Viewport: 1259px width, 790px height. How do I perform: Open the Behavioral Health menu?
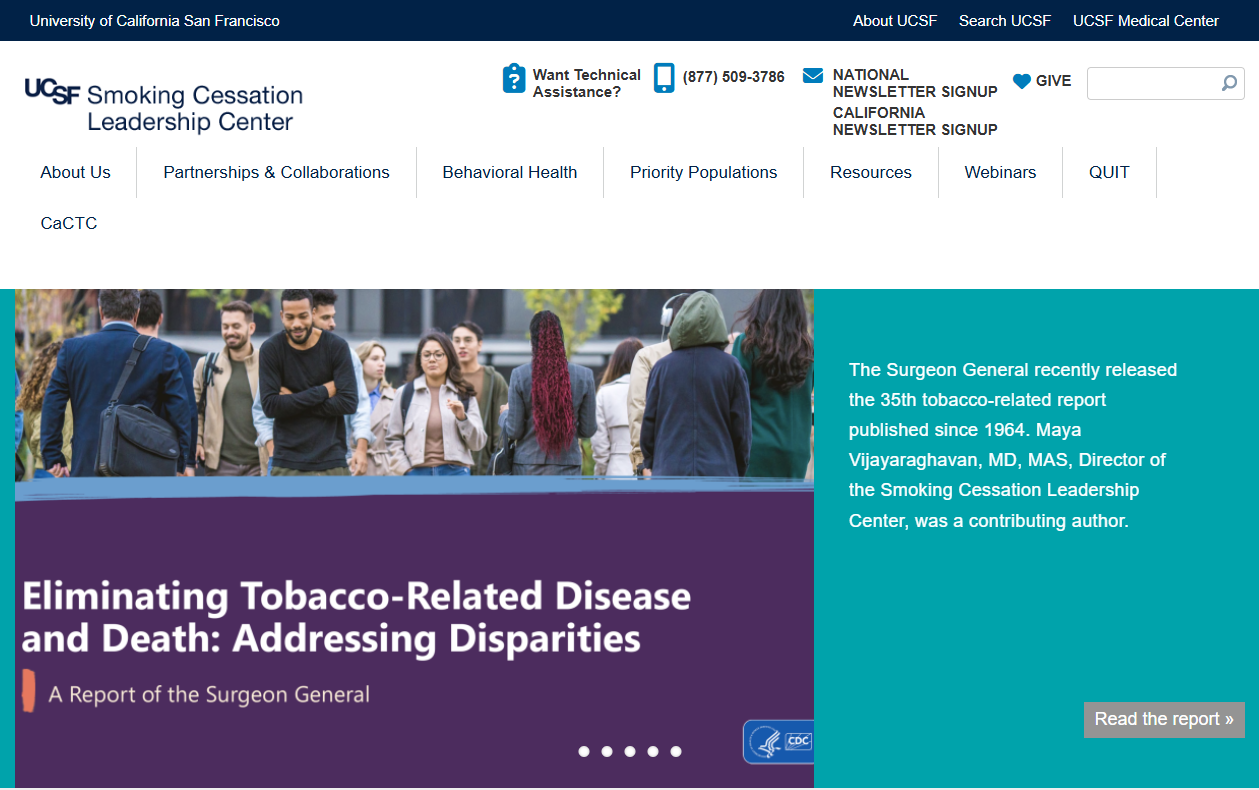(x=510, y=172)
